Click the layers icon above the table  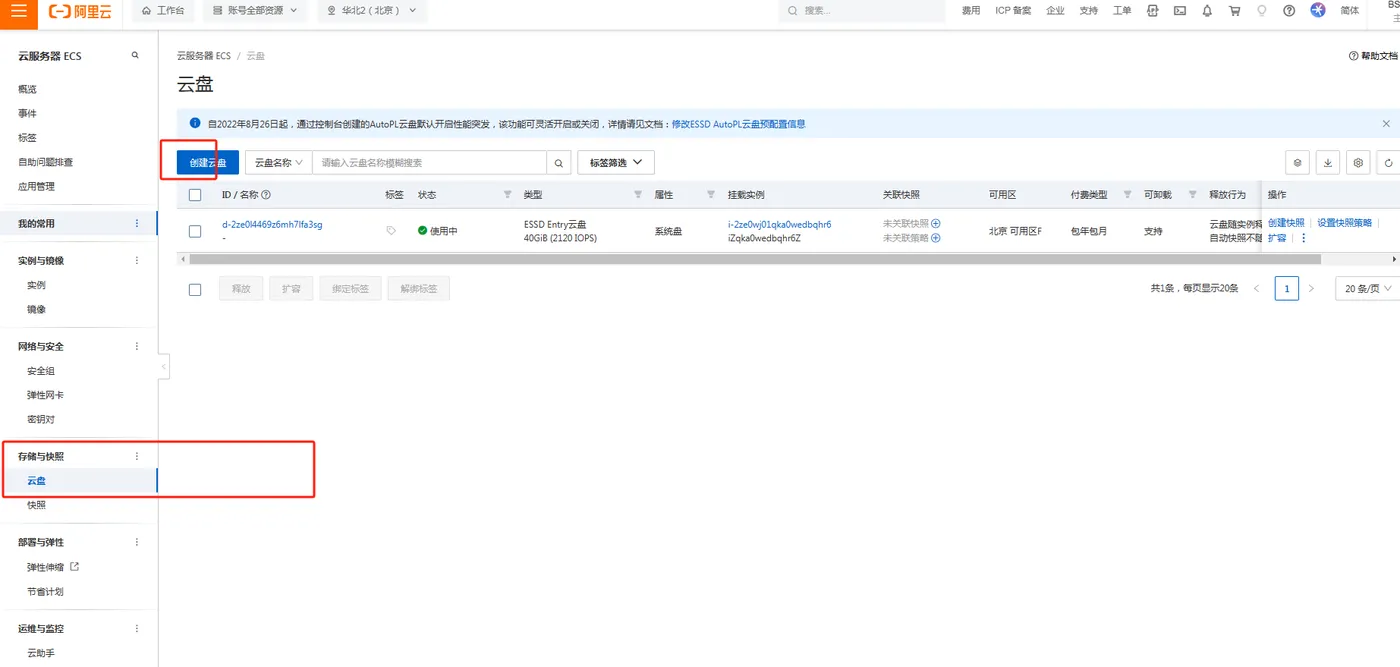point(1297,162)
